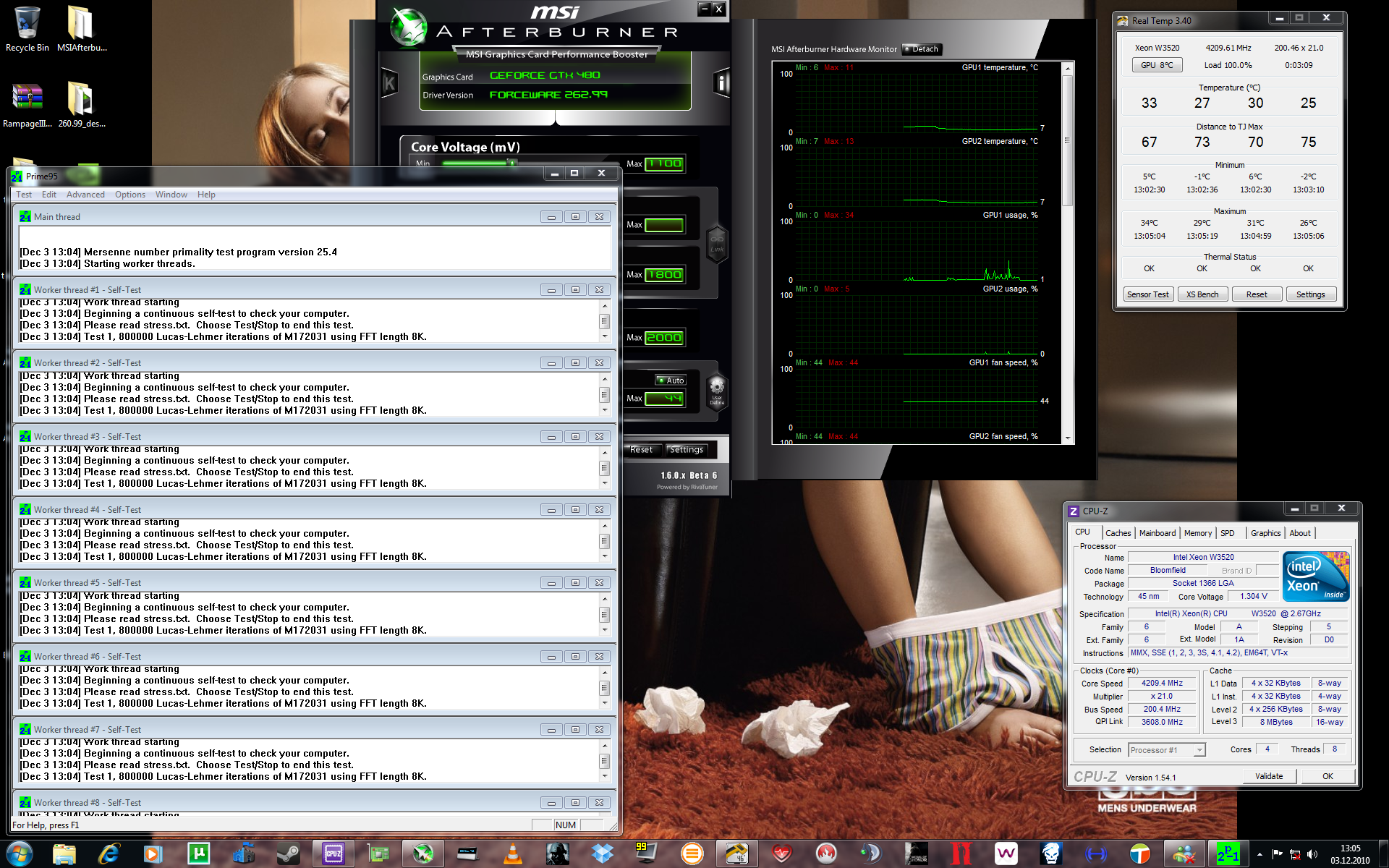Open VLC media player from taskbar
The image size is (1389, 868).
[x=513, y=854]
